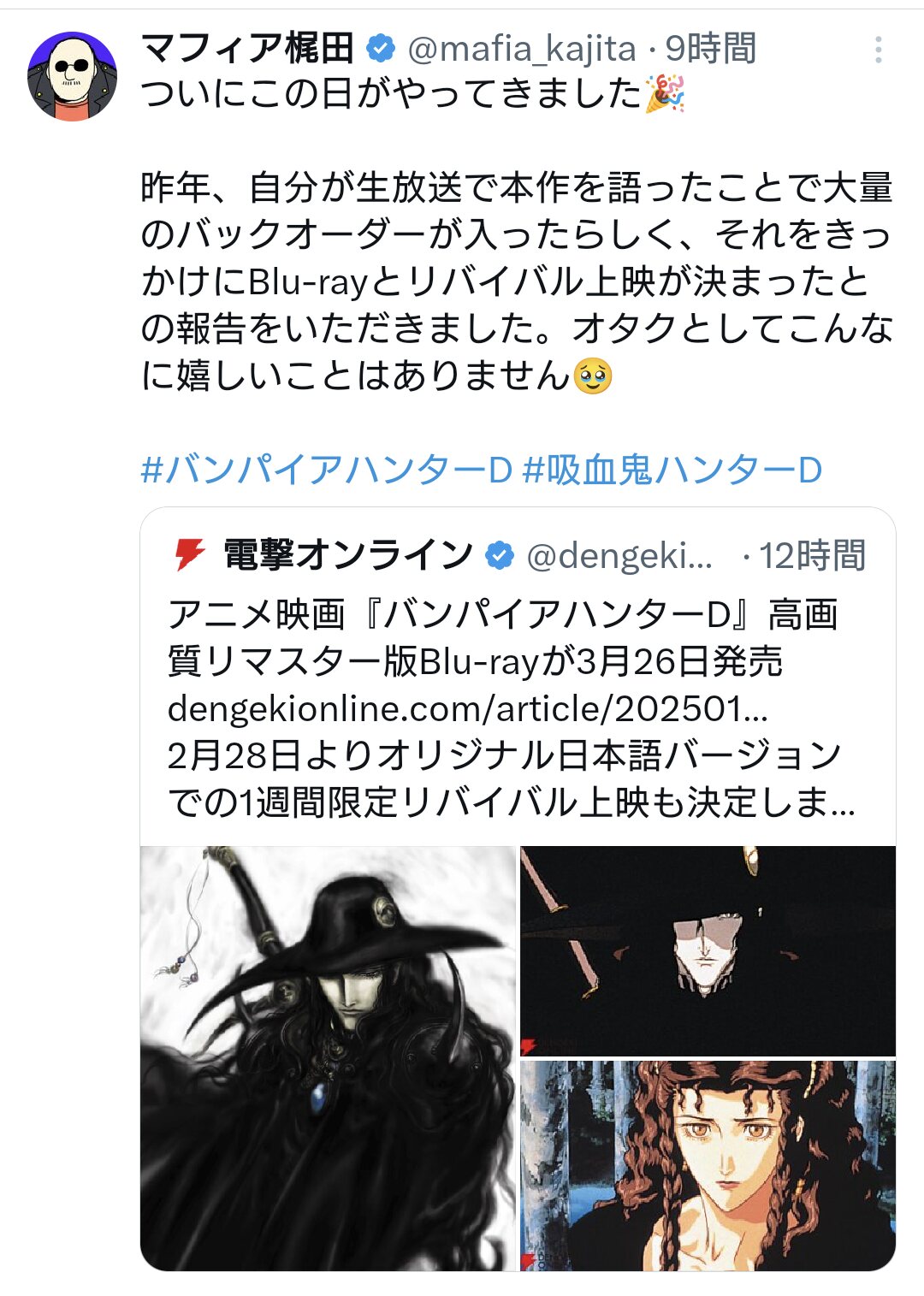Image resolution: width=924 pixels, height=1296 pixels.
Task: Open the 電撃オンライン account name
Action: click(x=347, y=554)
